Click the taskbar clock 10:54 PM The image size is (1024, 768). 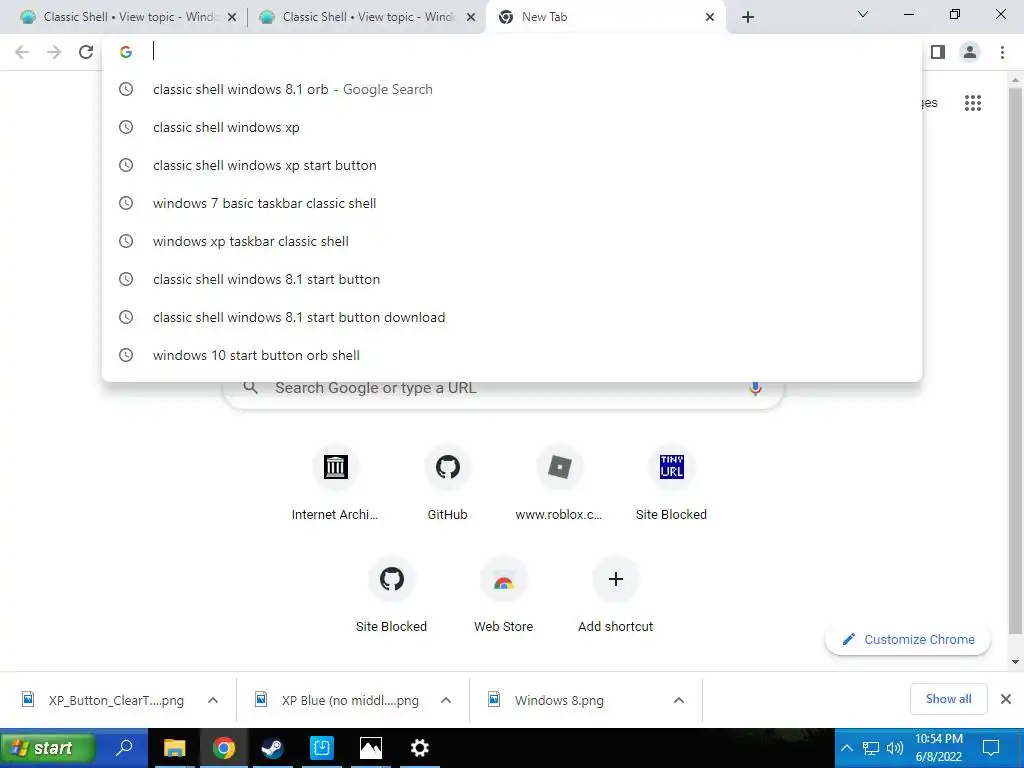938,748
